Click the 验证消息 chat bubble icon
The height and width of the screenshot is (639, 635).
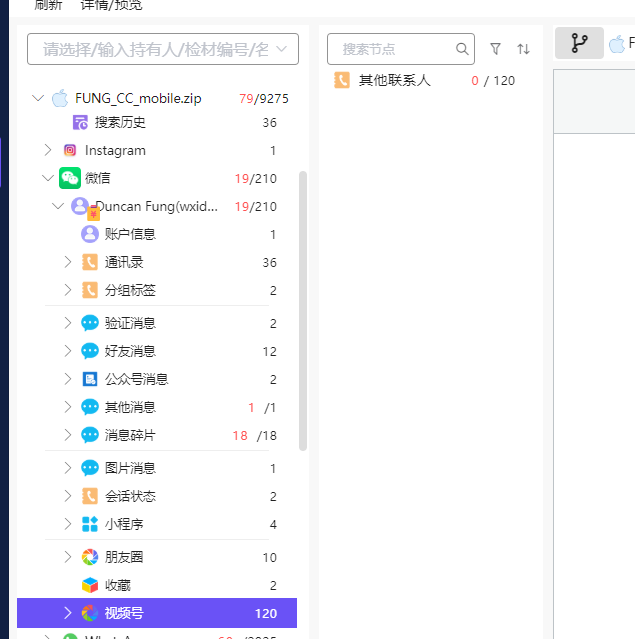pyautogui.click(x=90, y=323)
